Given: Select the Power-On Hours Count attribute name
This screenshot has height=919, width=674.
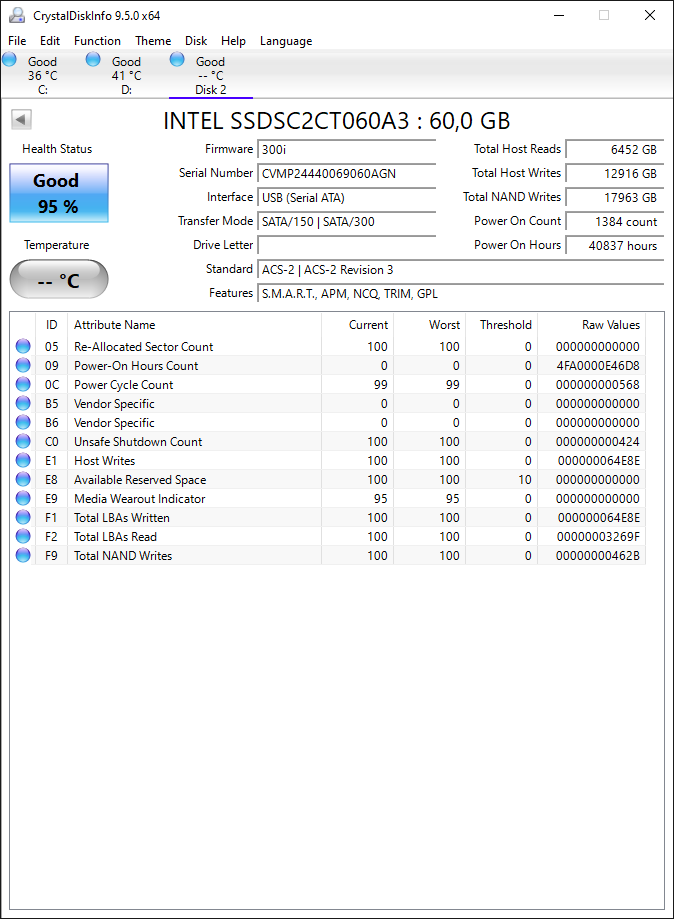Looking at the screenshot, I should point(136,366).
